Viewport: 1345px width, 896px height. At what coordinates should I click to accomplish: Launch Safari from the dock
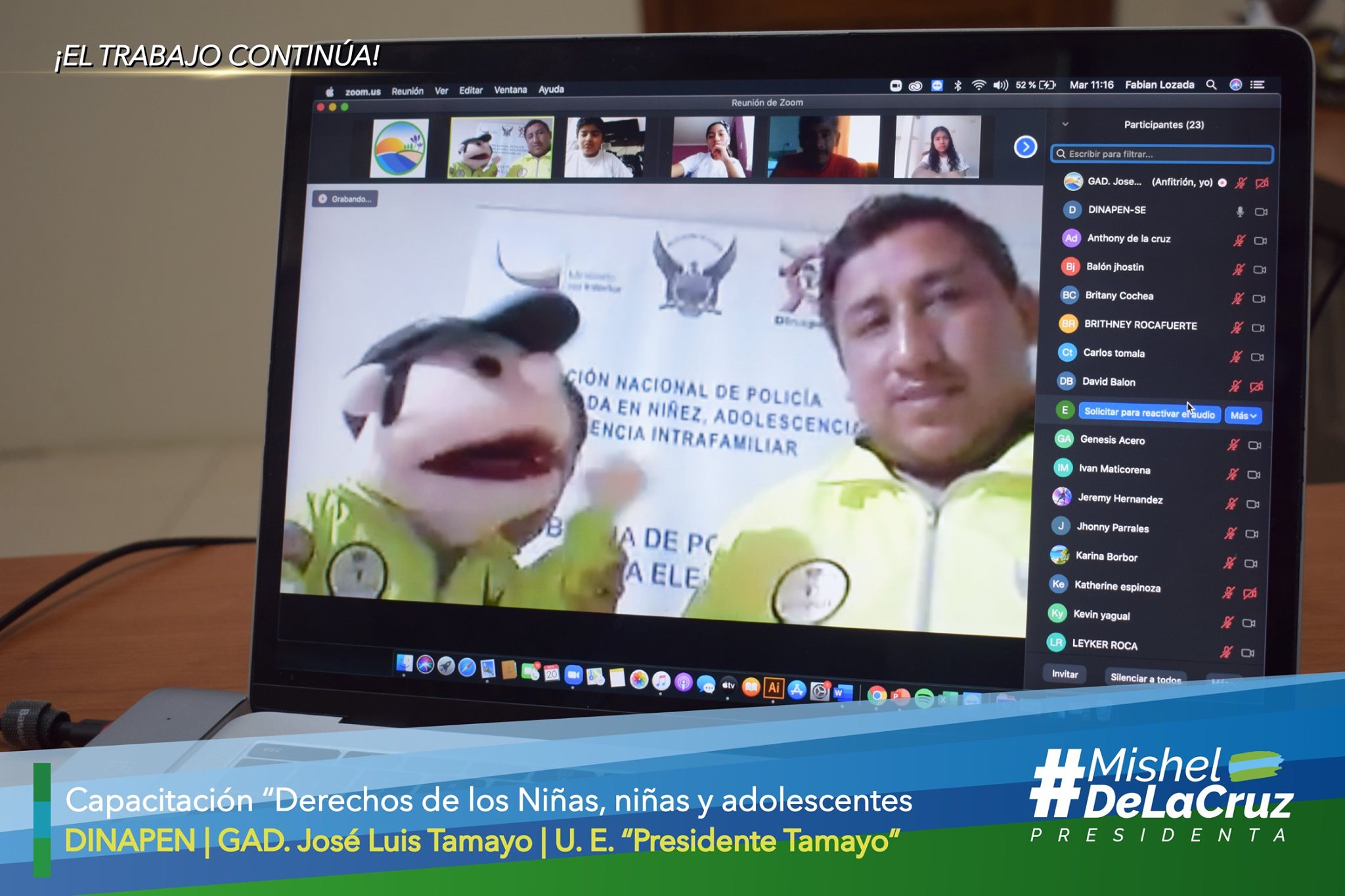[x=467, y=668]
